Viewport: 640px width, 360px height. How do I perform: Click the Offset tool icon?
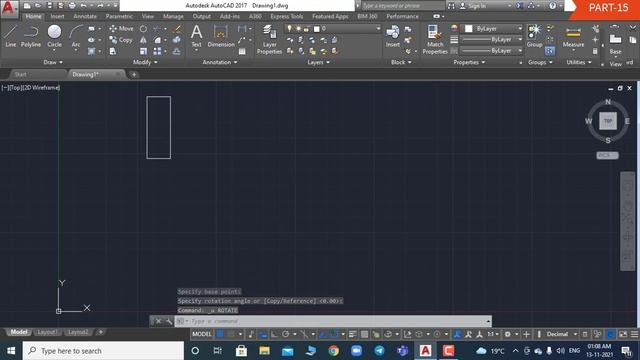point(177,51)
